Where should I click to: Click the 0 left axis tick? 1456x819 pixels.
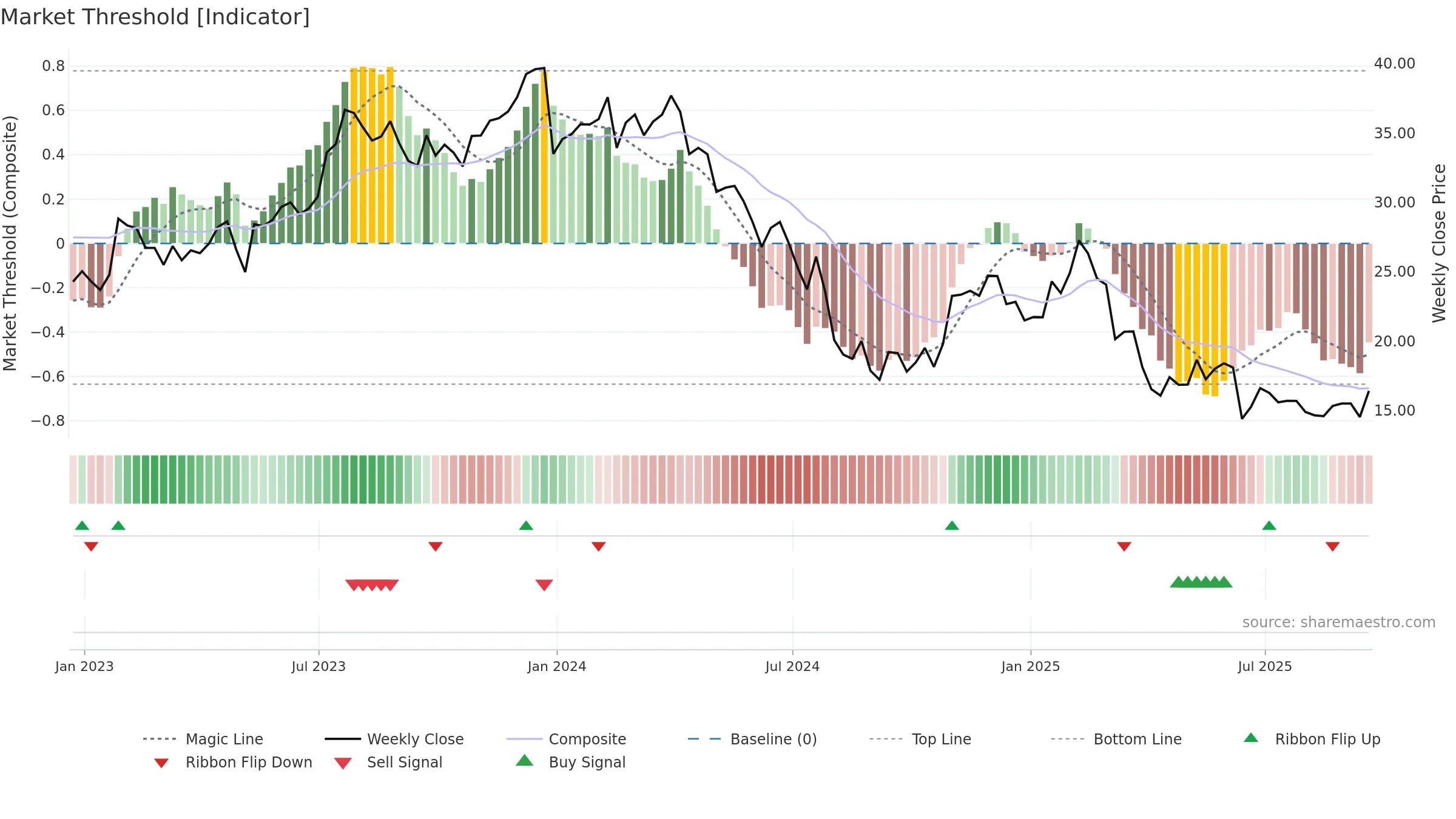[x=60, y=243]
